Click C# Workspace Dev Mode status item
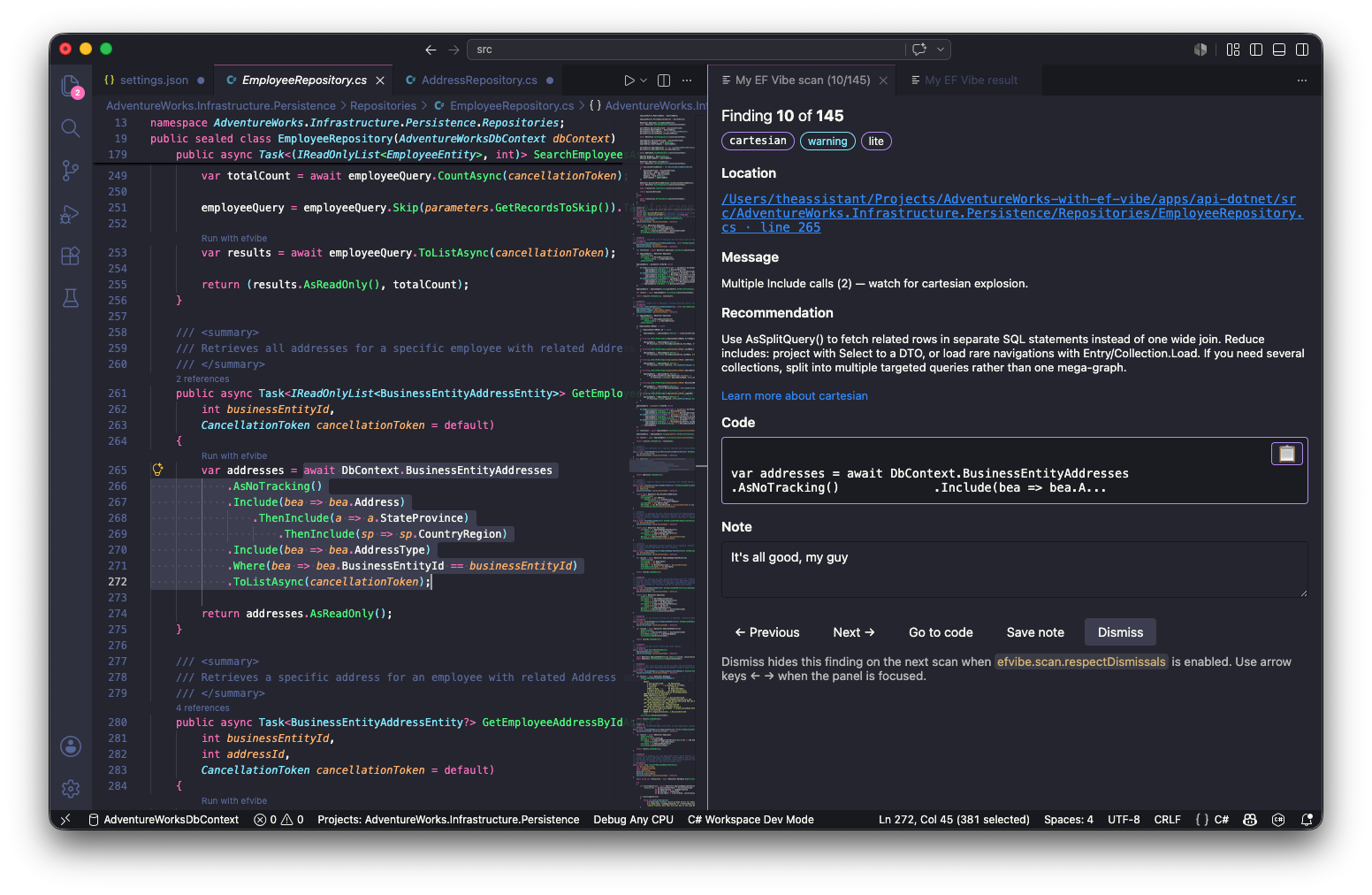1372x895 pixels. coord(751,820)
